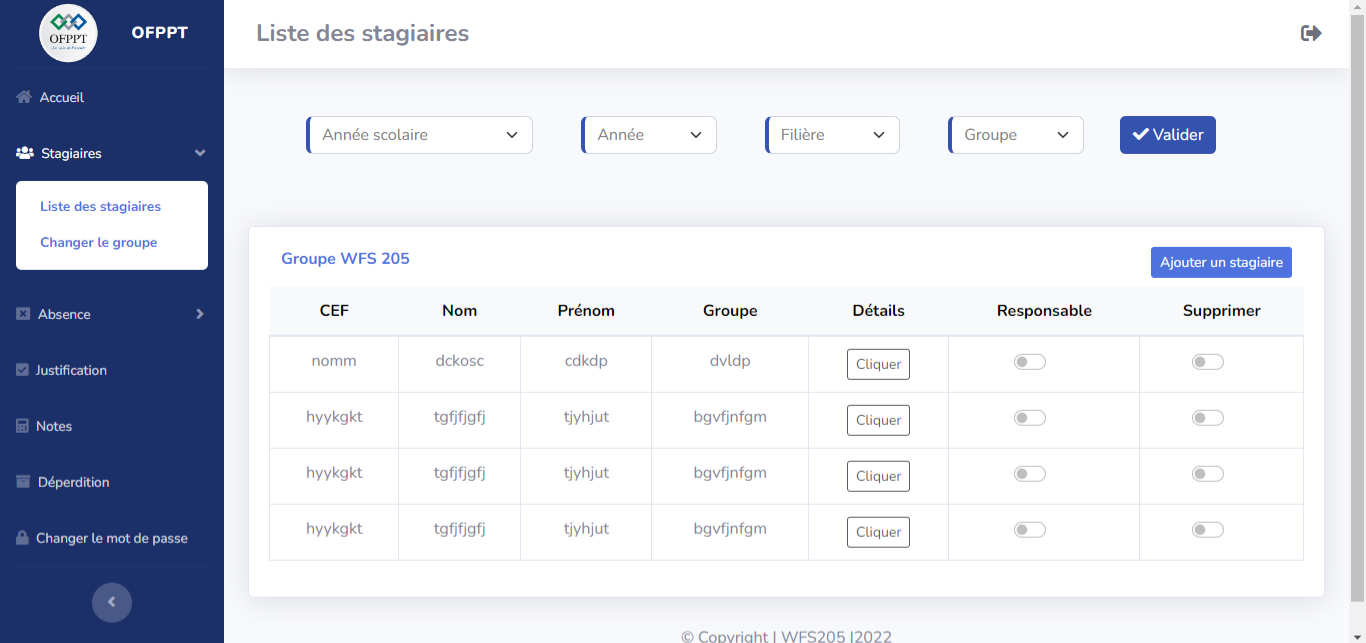
Task: Click the Stagiaires users icon
Action: pos(25,153)
